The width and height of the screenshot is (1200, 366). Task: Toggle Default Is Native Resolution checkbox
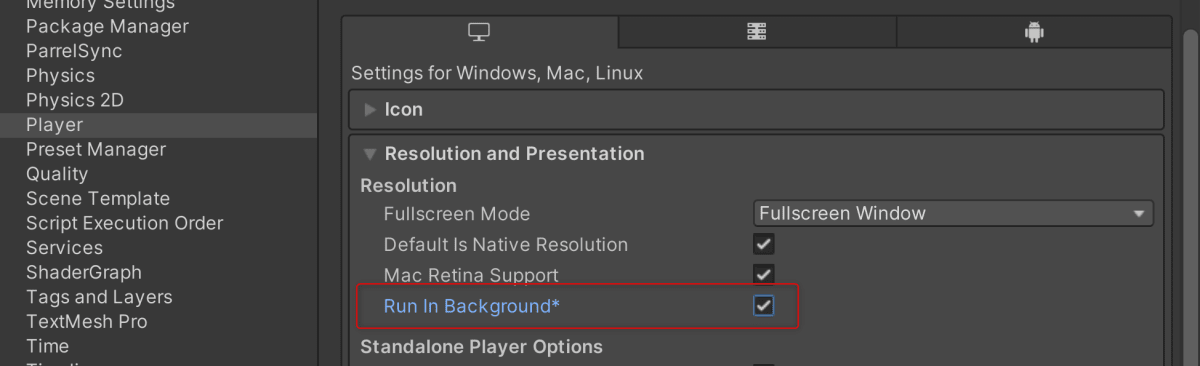tap(764, 244)
